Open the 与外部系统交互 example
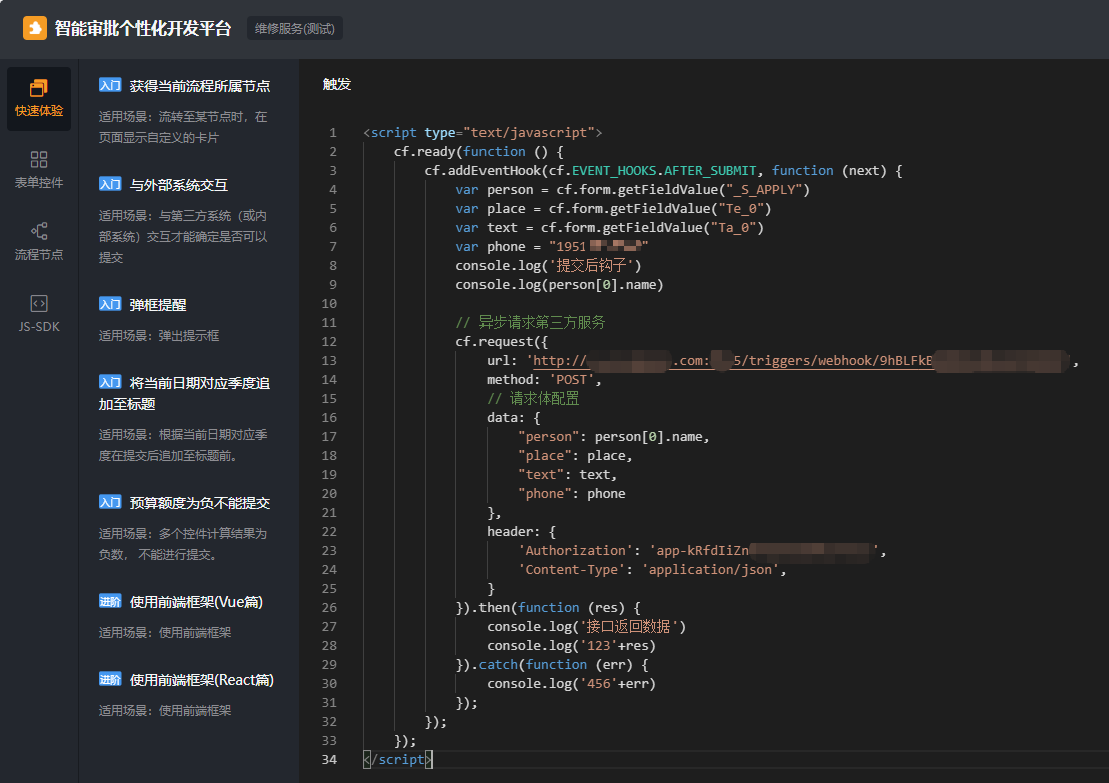The image size is (1109, 783). pyautogui.click(x=178, y=185)
